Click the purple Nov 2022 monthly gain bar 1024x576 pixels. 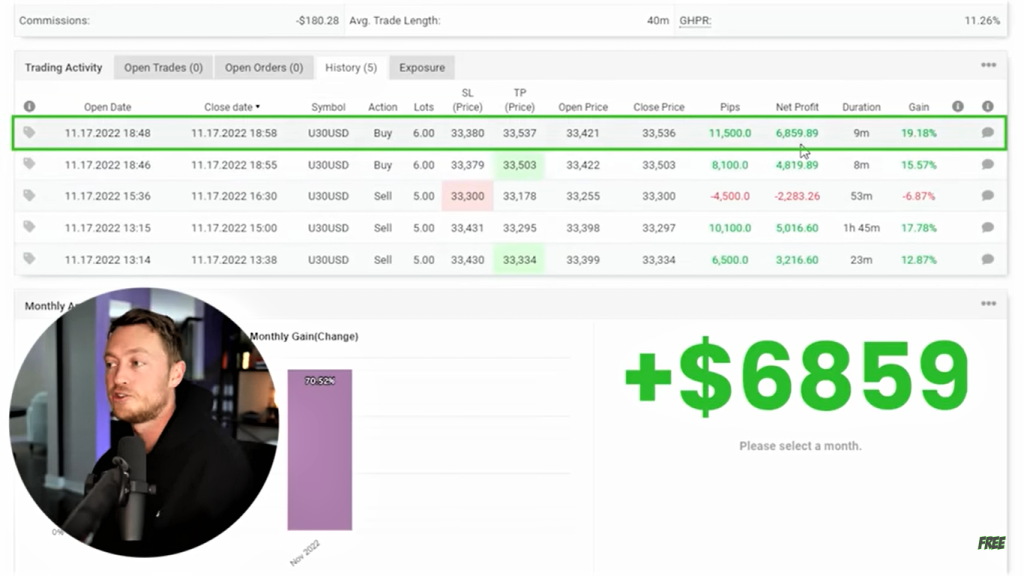point(319,450)
